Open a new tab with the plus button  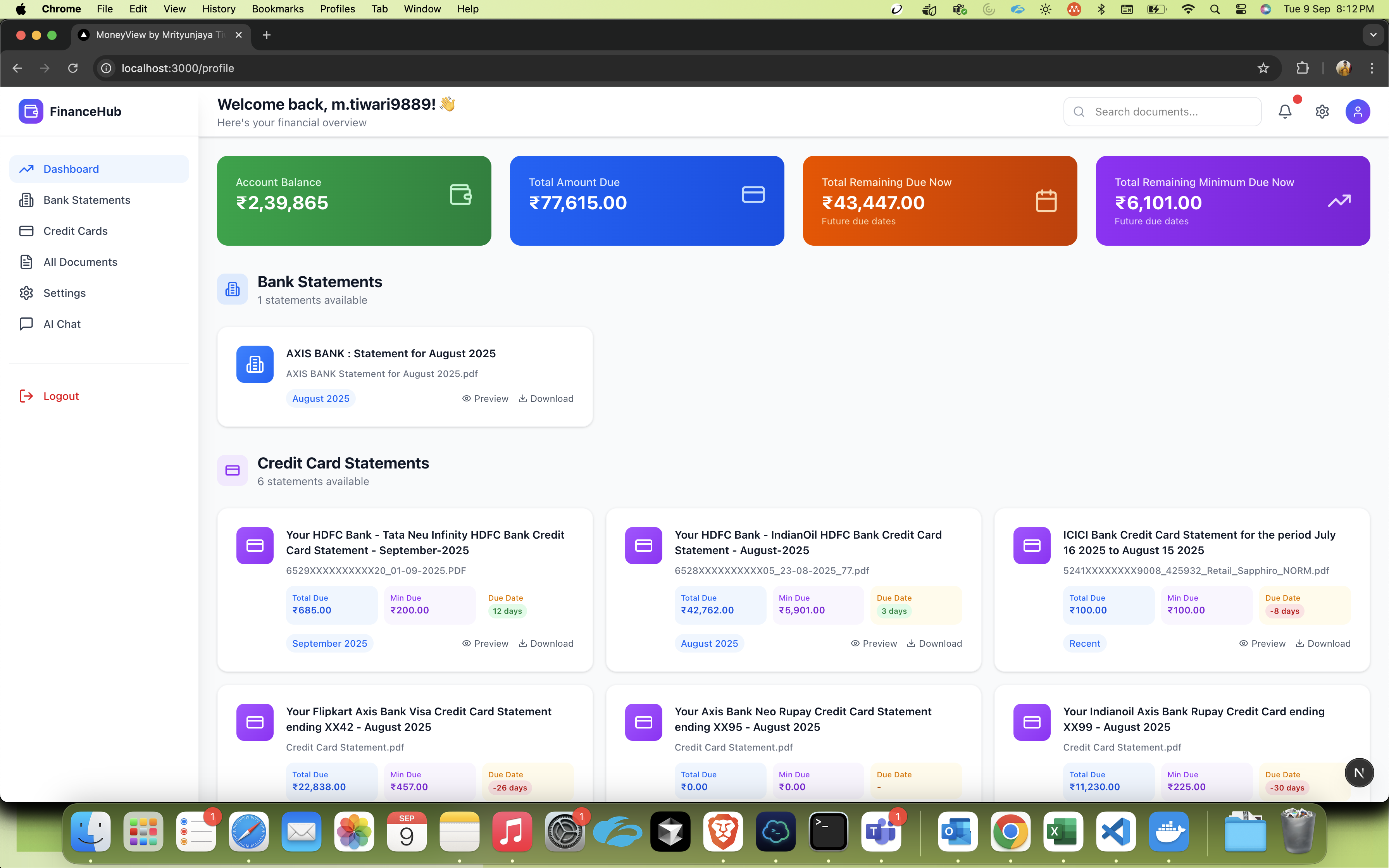click(x=266, y=35)
